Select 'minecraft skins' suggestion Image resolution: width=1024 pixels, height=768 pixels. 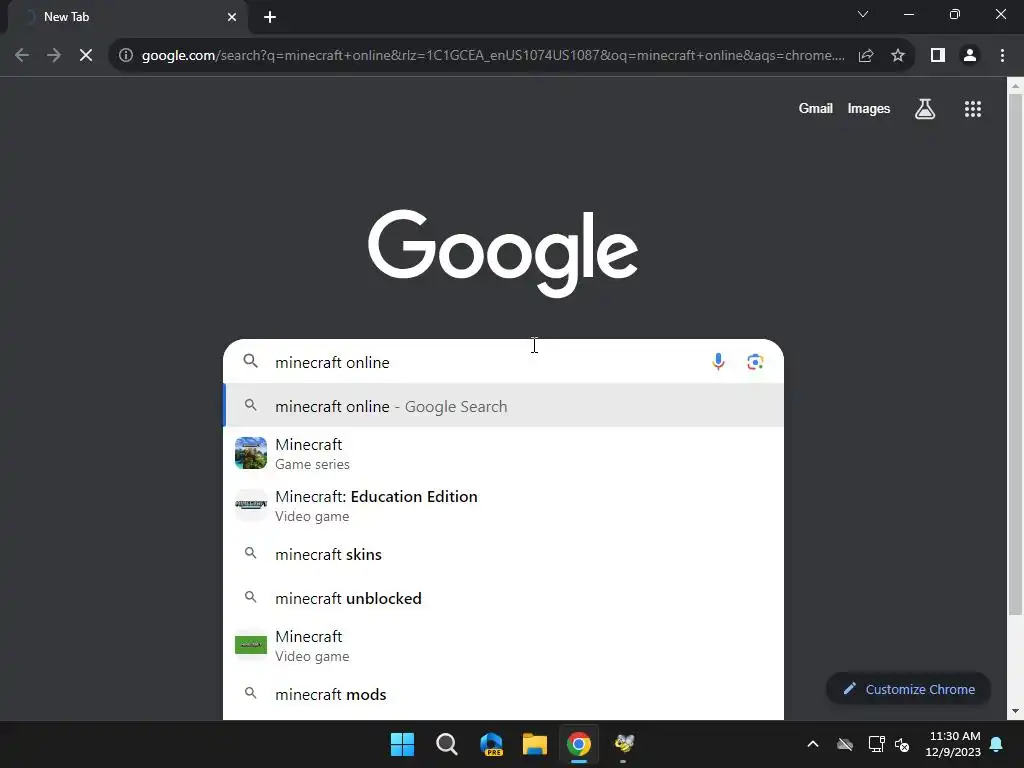(x=504, y=554)
